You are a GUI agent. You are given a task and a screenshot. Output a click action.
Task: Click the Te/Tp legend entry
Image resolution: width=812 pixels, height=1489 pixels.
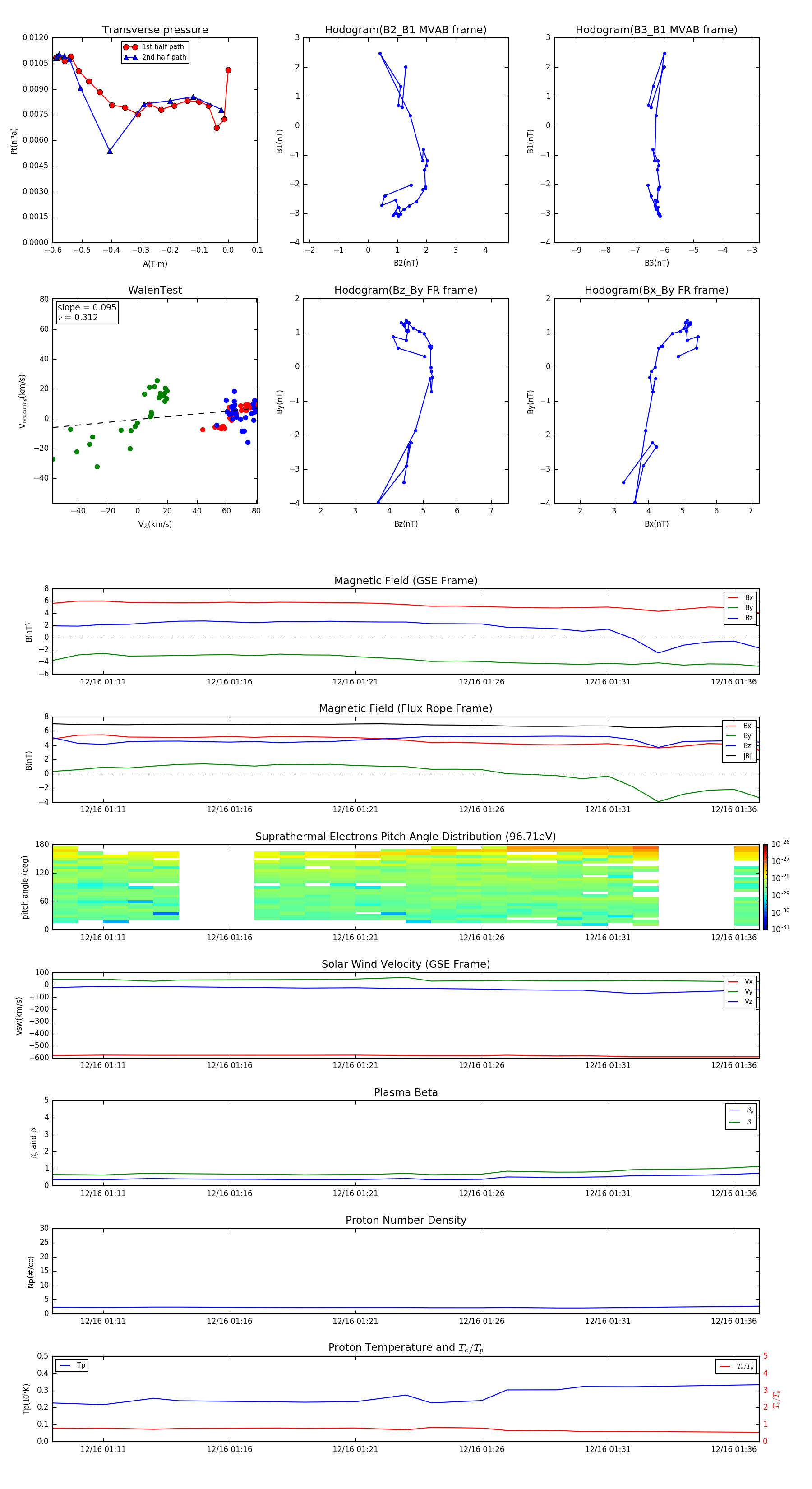click(x=736, y=1366)
